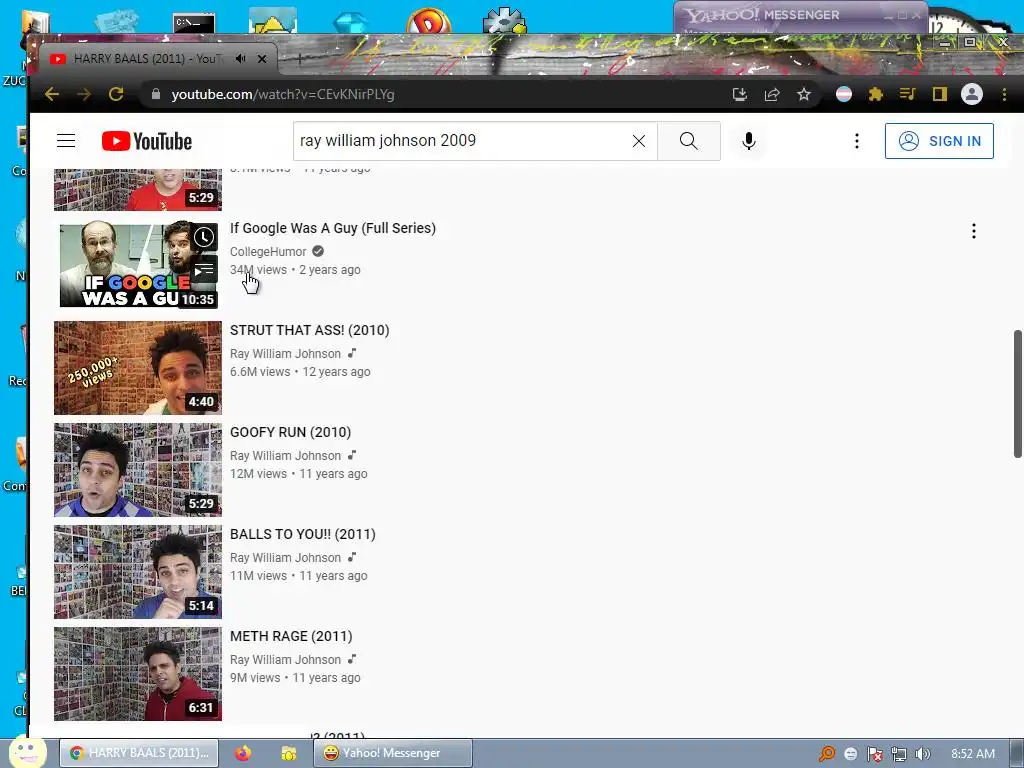Open Chrome extensions puzzle icon
Screen dimensions: 1024x768
876,95
